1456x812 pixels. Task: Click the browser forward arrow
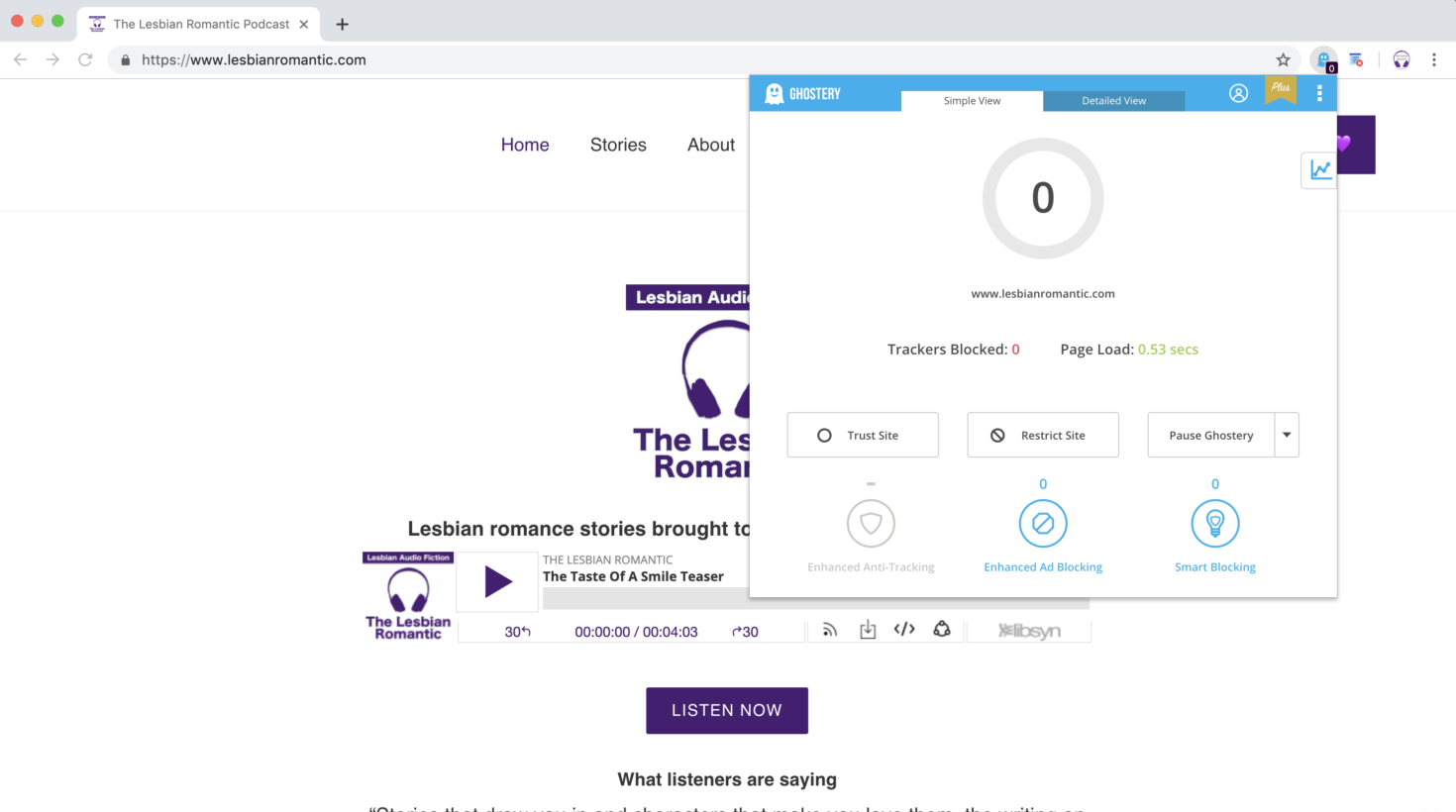pyautogui.click(x=52, y=60)
